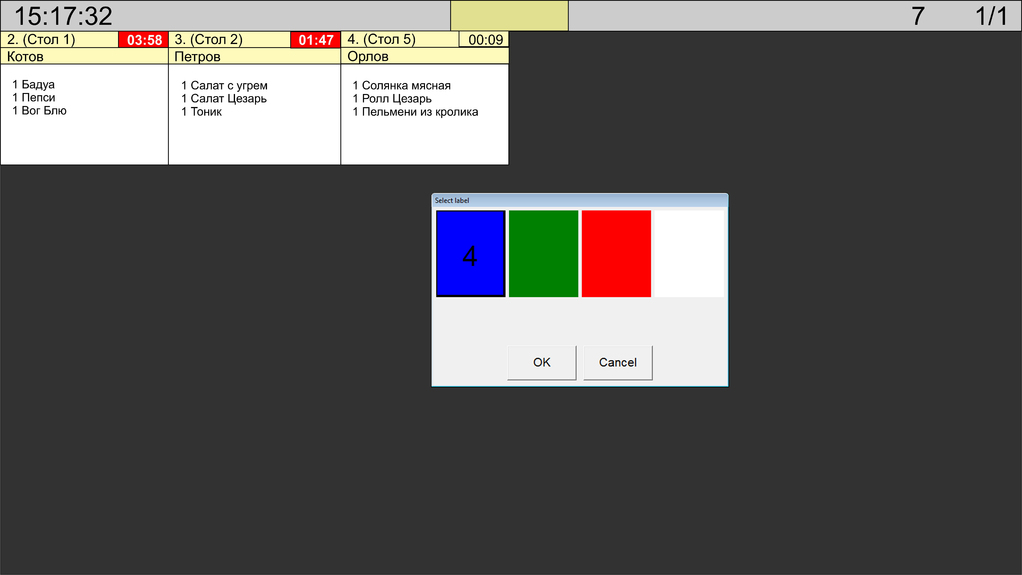Pick the red label color
This screenshot has height=575, width=1022.
616,254
